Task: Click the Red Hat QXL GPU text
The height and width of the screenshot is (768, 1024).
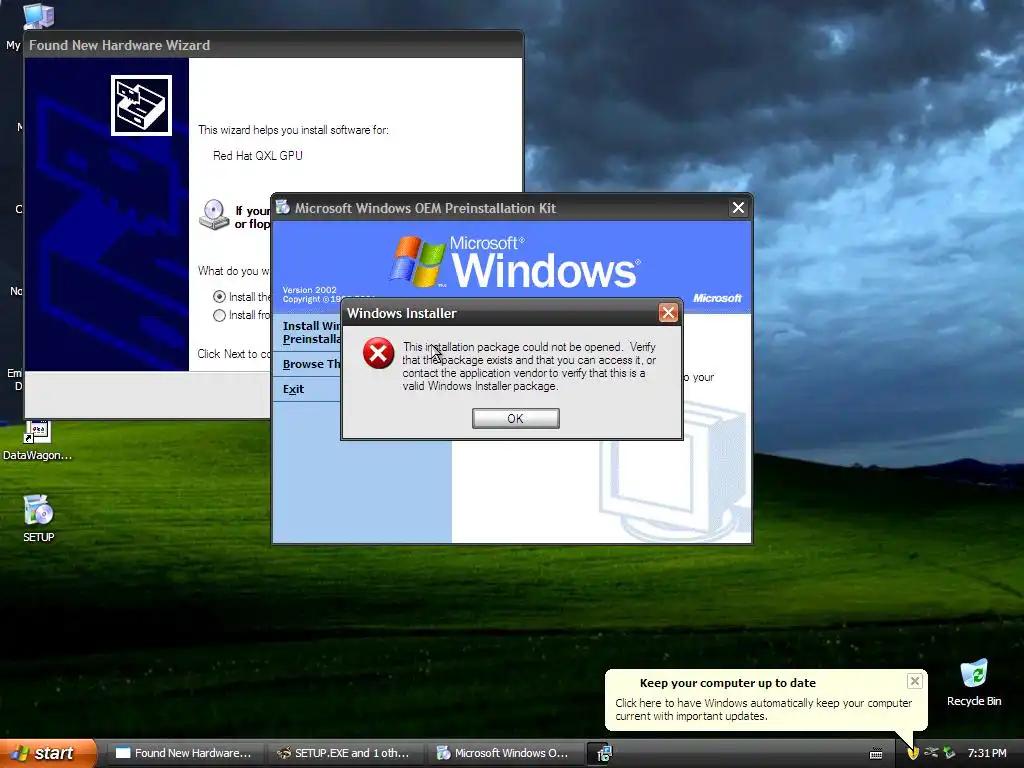Action: [x=257, y=155]
